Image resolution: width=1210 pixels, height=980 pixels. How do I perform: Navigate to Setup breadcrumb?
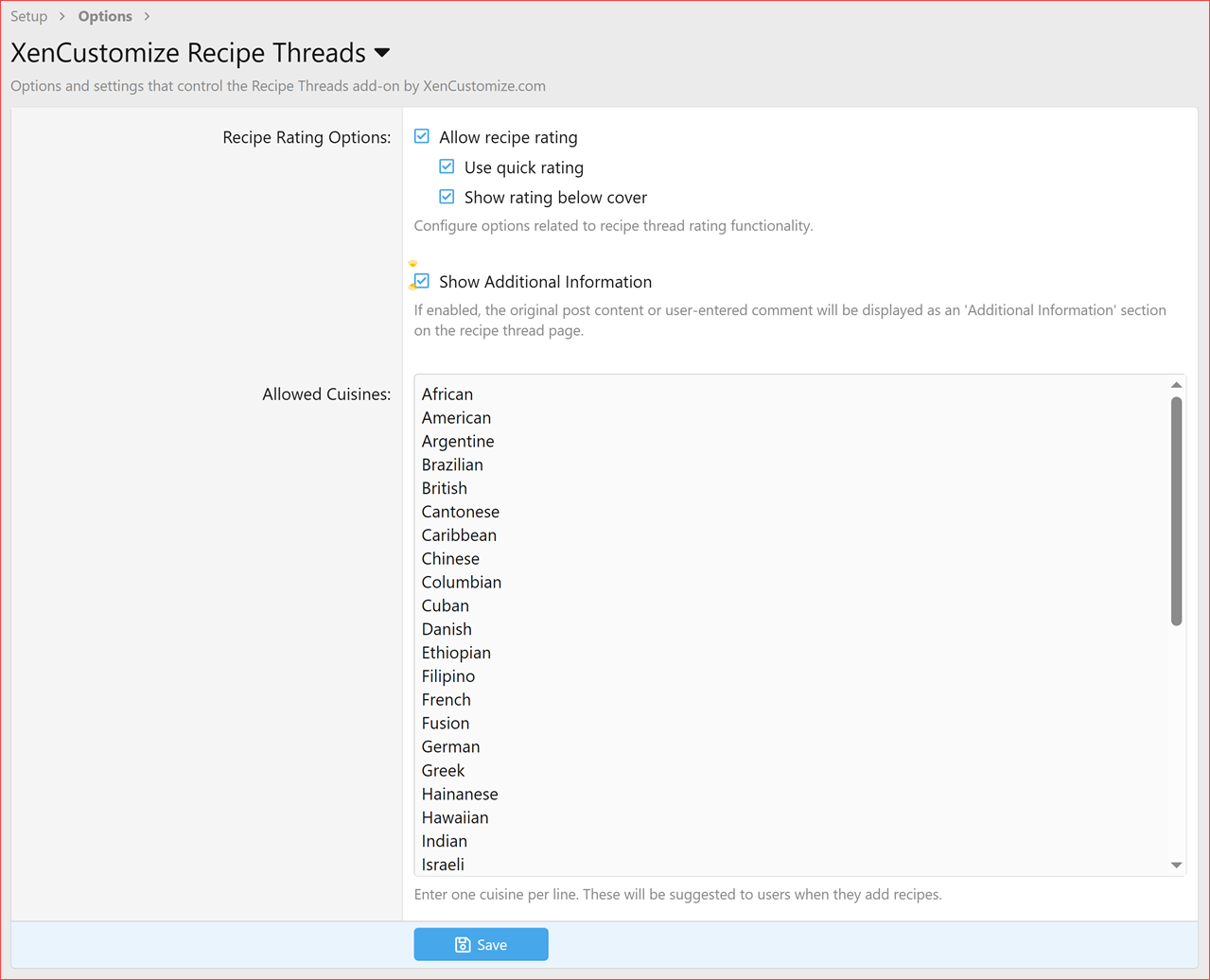[28, 16]
